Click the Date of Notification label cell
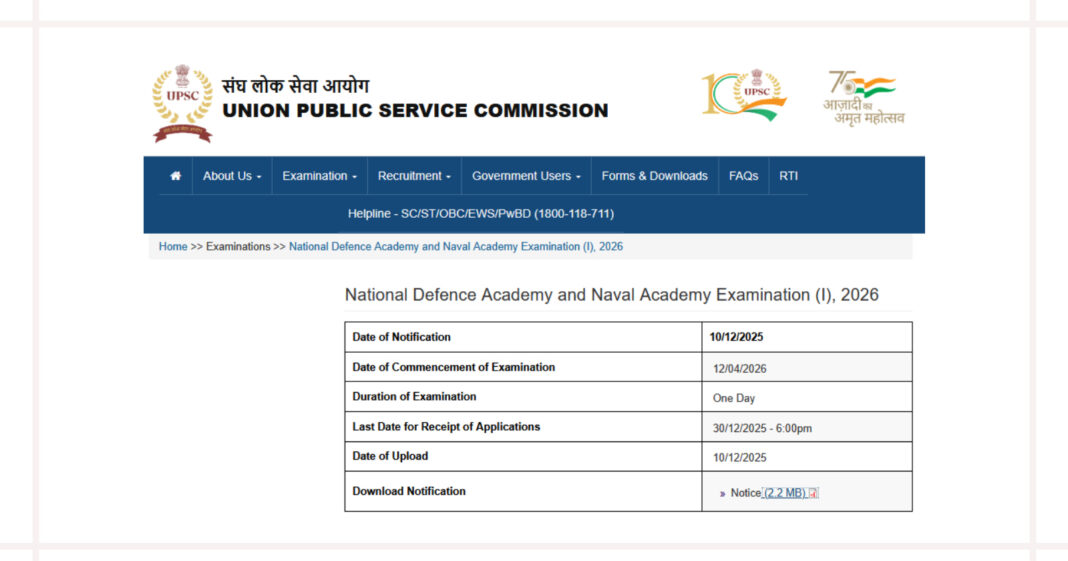The width and height of the screenshot is (1068, 561). (x=523, y=337)
